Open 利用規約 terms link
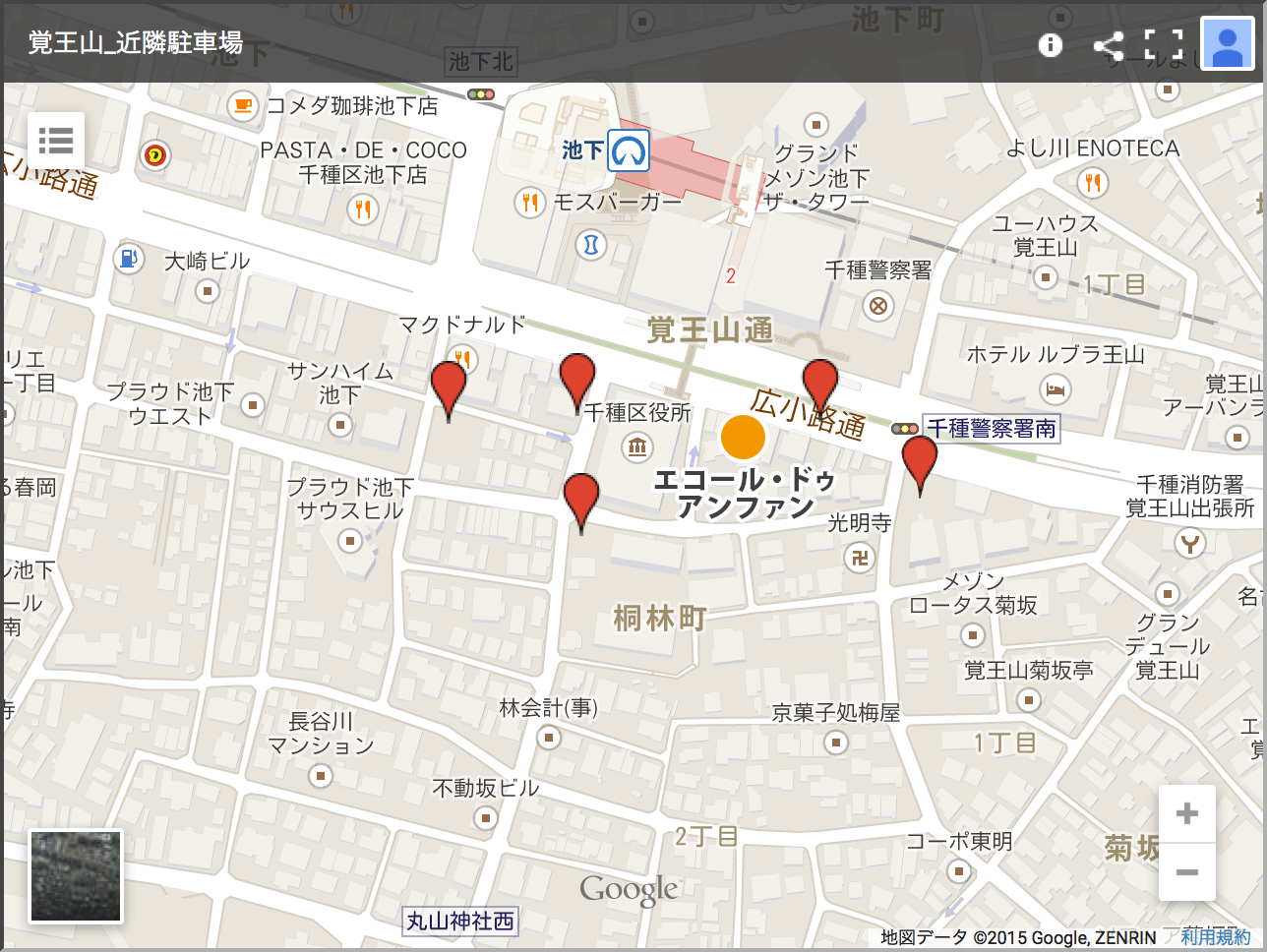The image size is (1267, 952). tap(1216, 937)
